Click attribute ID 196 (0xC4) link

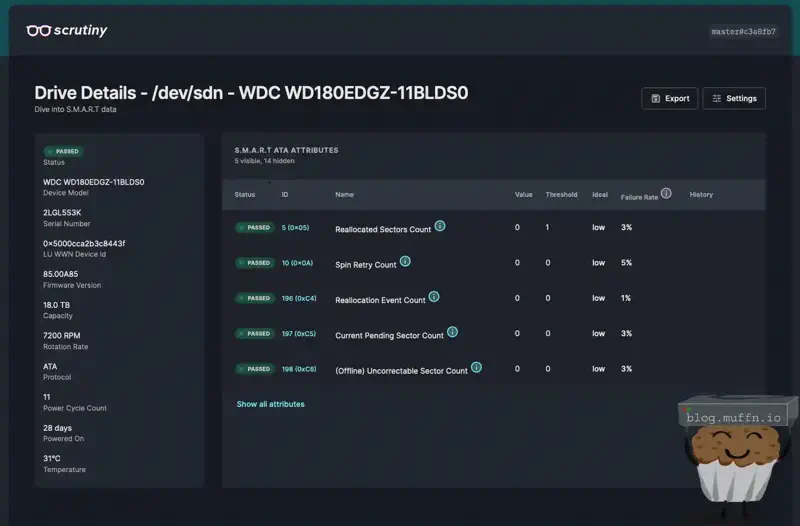point(298,299)
